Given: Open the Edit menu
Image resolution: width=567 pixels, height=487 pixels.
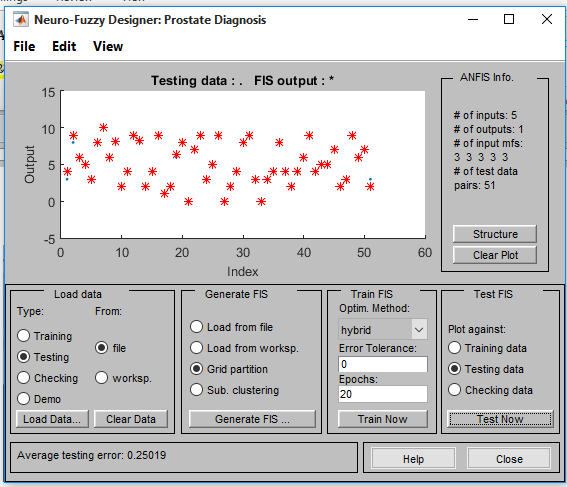Looking at the screenshot, I should [x=64, y=47].
